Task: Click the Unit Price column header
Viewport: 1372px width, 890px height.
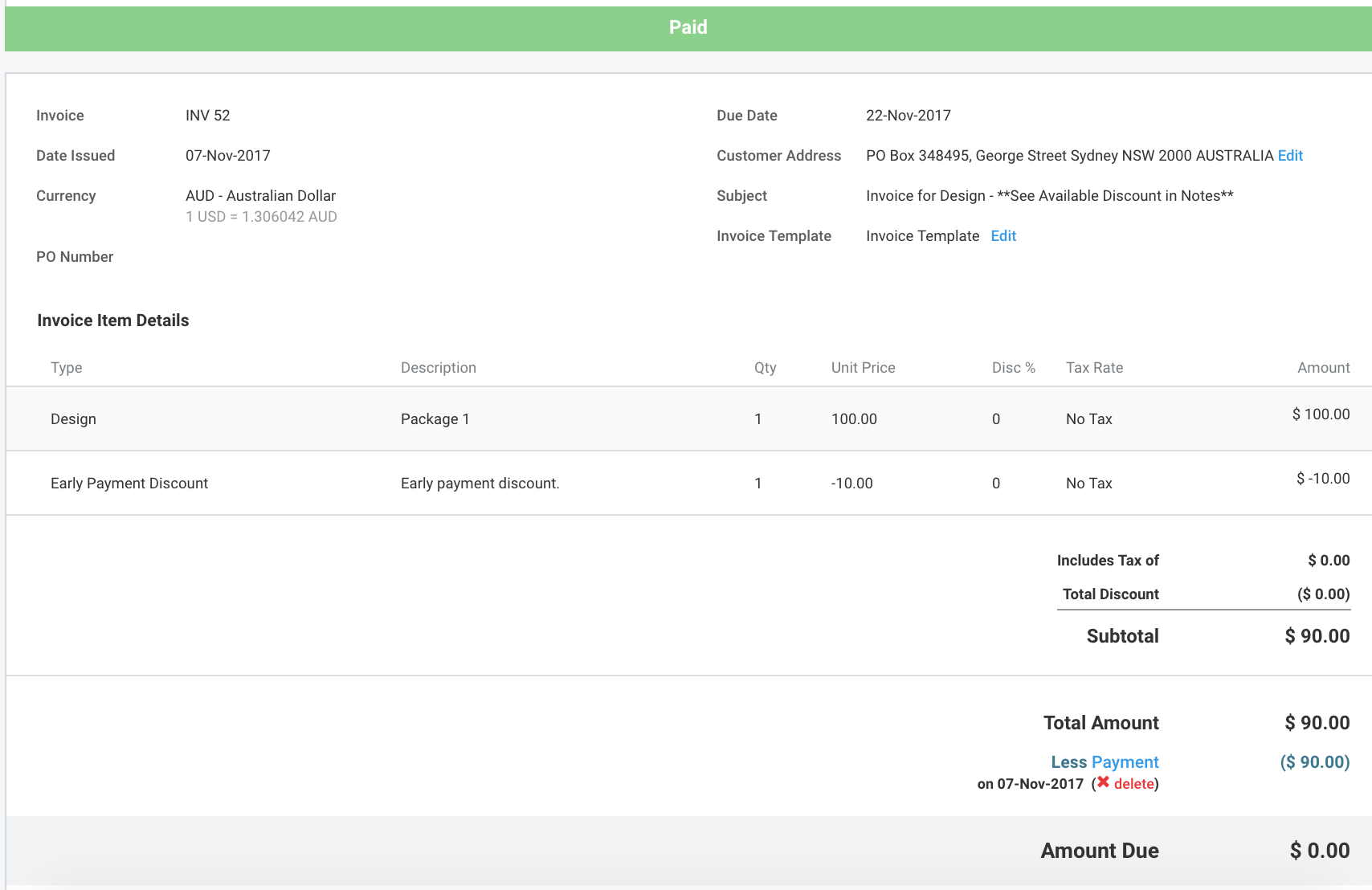Action: 864,368
